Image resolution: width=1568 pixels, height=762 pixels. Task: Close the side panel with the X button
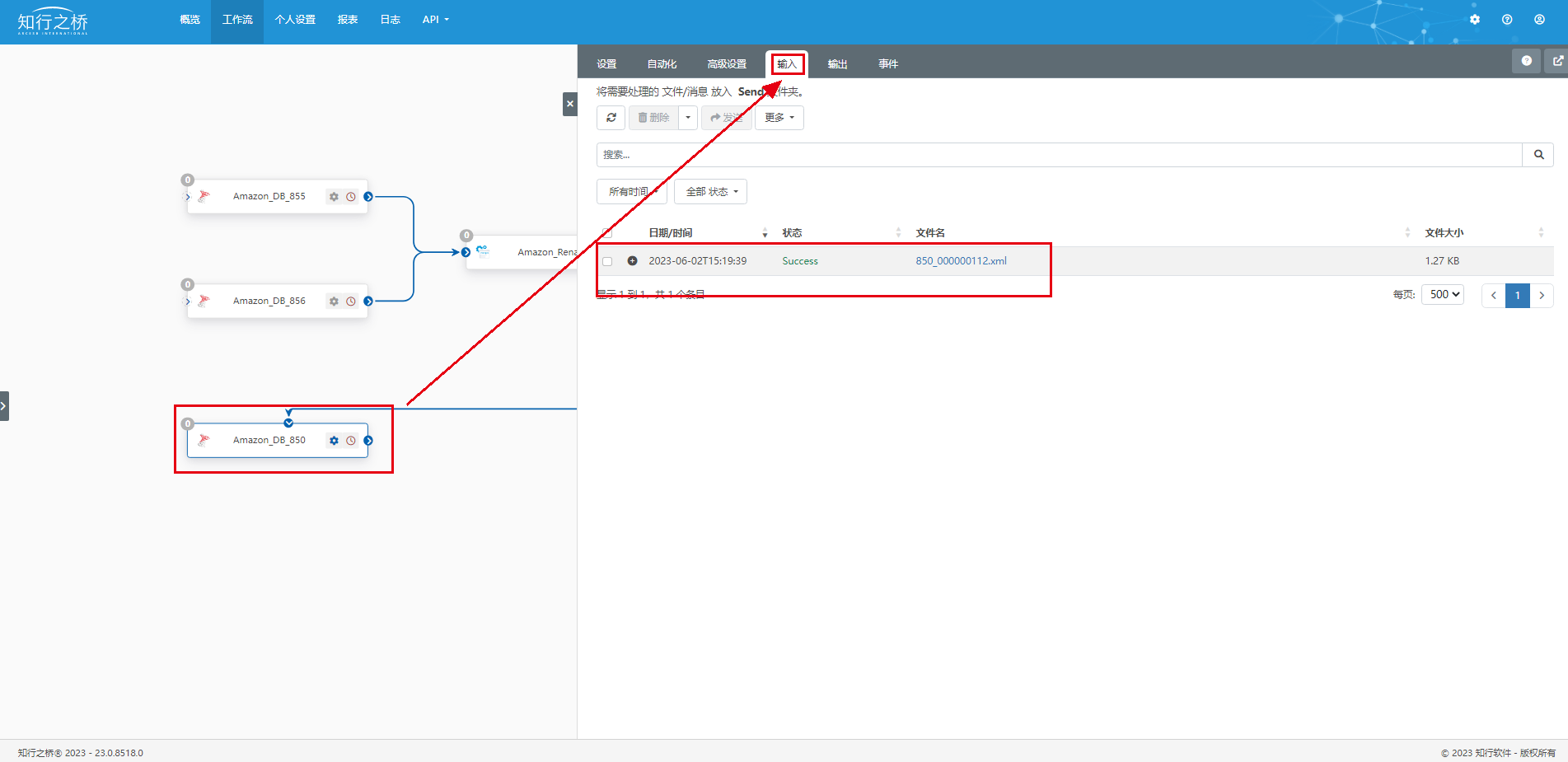(x=569, y=104)
